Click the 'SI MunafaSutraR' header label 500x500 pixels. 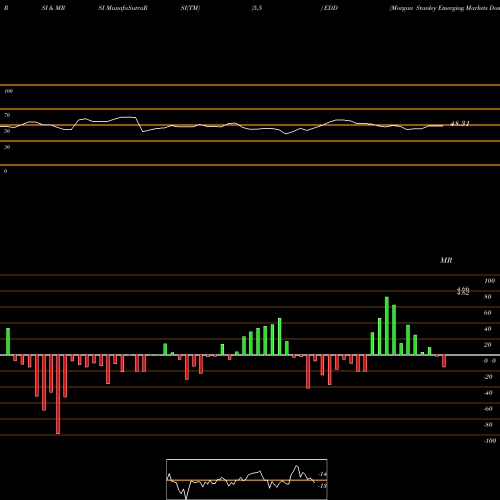[x=123, y=8]
